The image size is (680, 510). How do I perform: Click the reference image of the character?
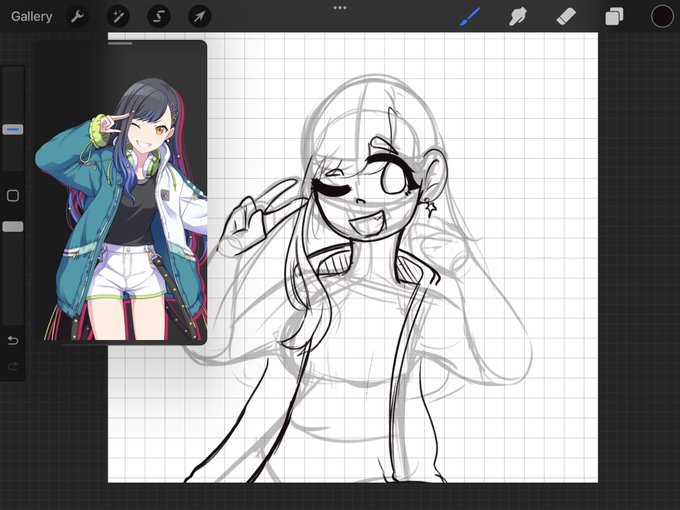pos(121,209)
